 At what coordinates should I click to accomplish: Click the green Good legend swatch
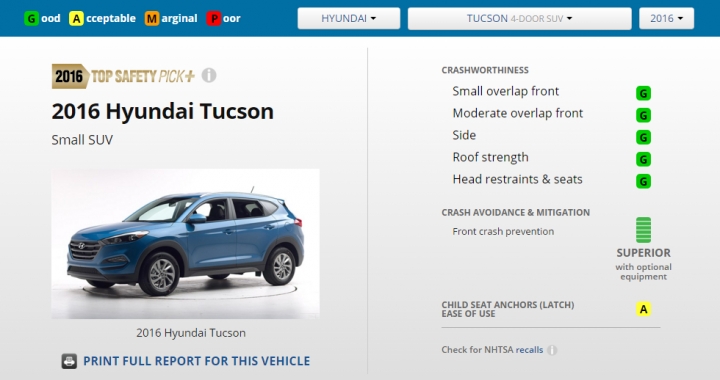31,18
